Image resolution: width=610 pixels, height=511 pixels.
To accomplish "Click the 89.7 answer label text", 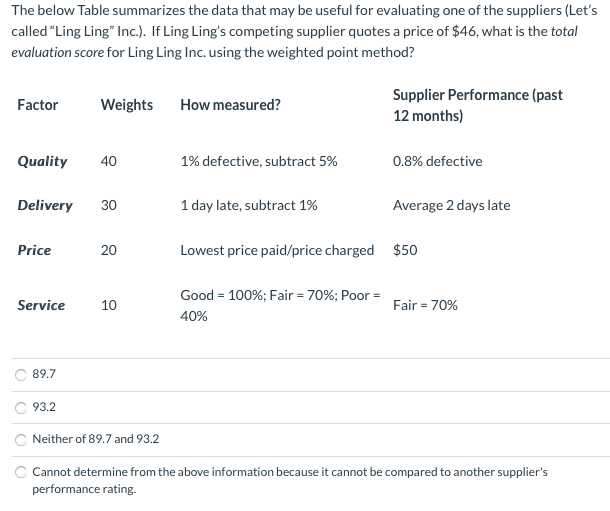I will pos(44,374).
